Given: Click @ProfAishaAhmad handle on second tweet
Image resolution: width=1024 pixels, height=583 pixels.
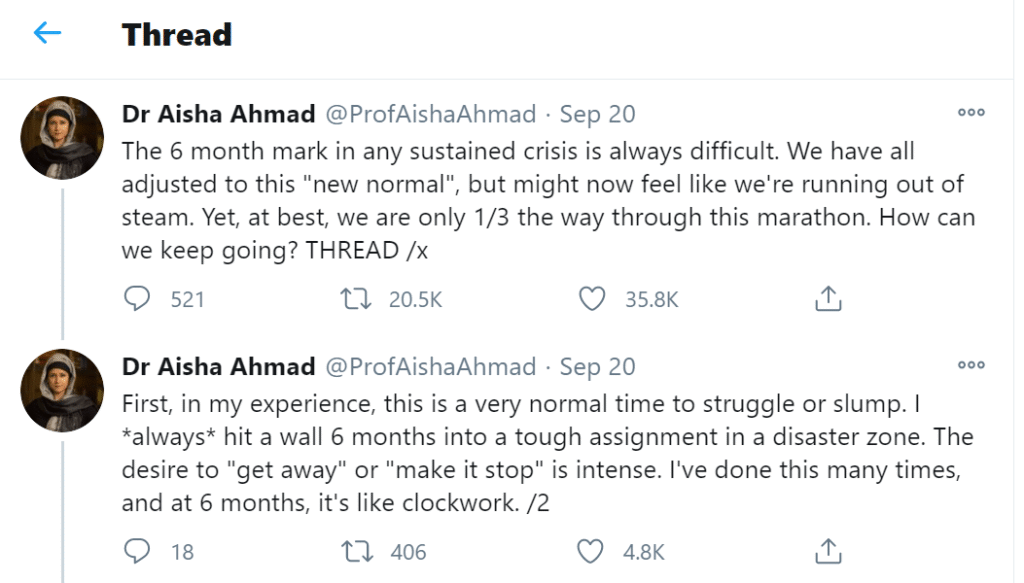Looking at the screenshot, I should click(432, 367).
